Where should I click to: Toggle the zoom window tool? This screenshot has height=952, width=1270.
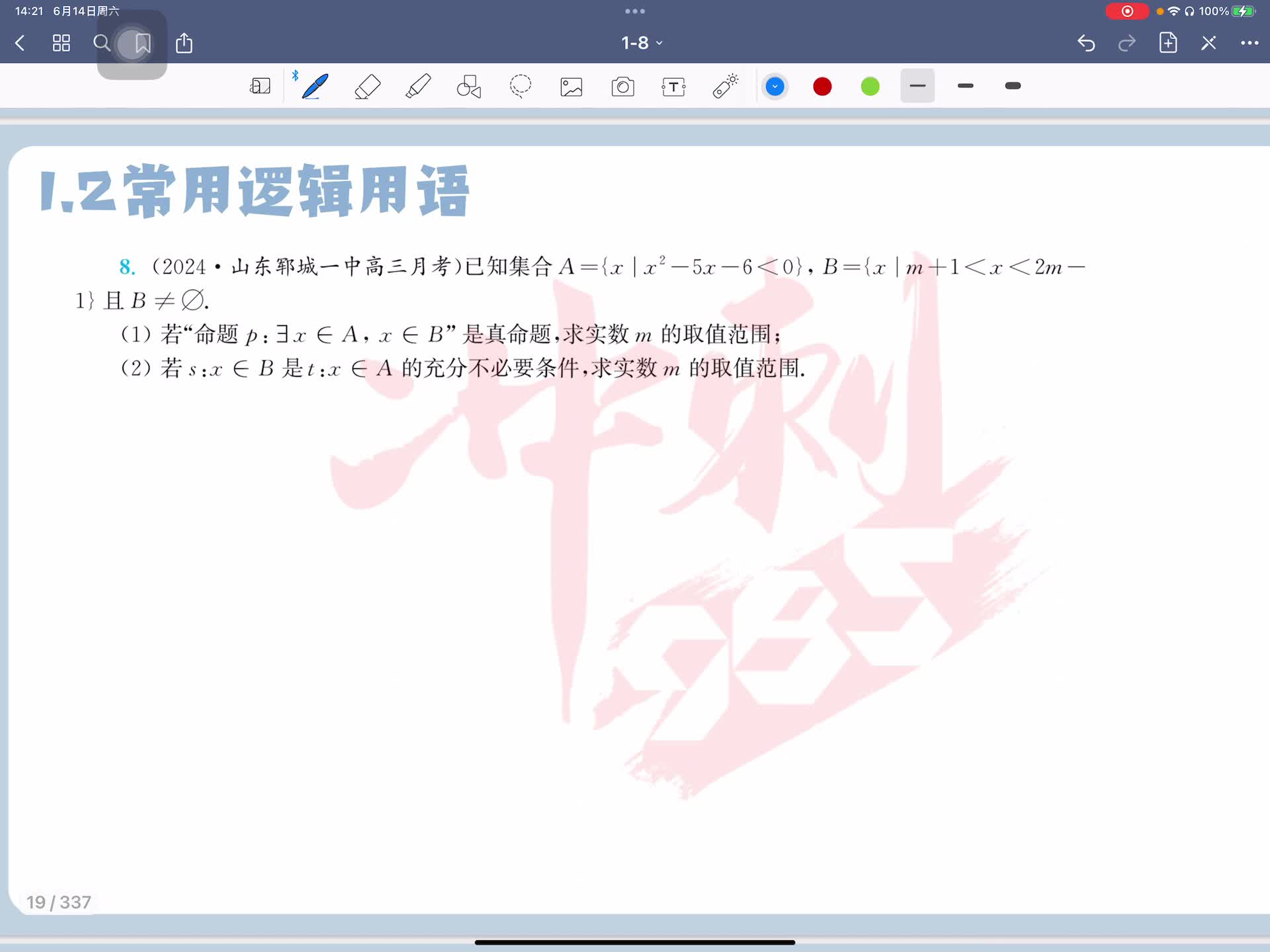click(260, 86)
